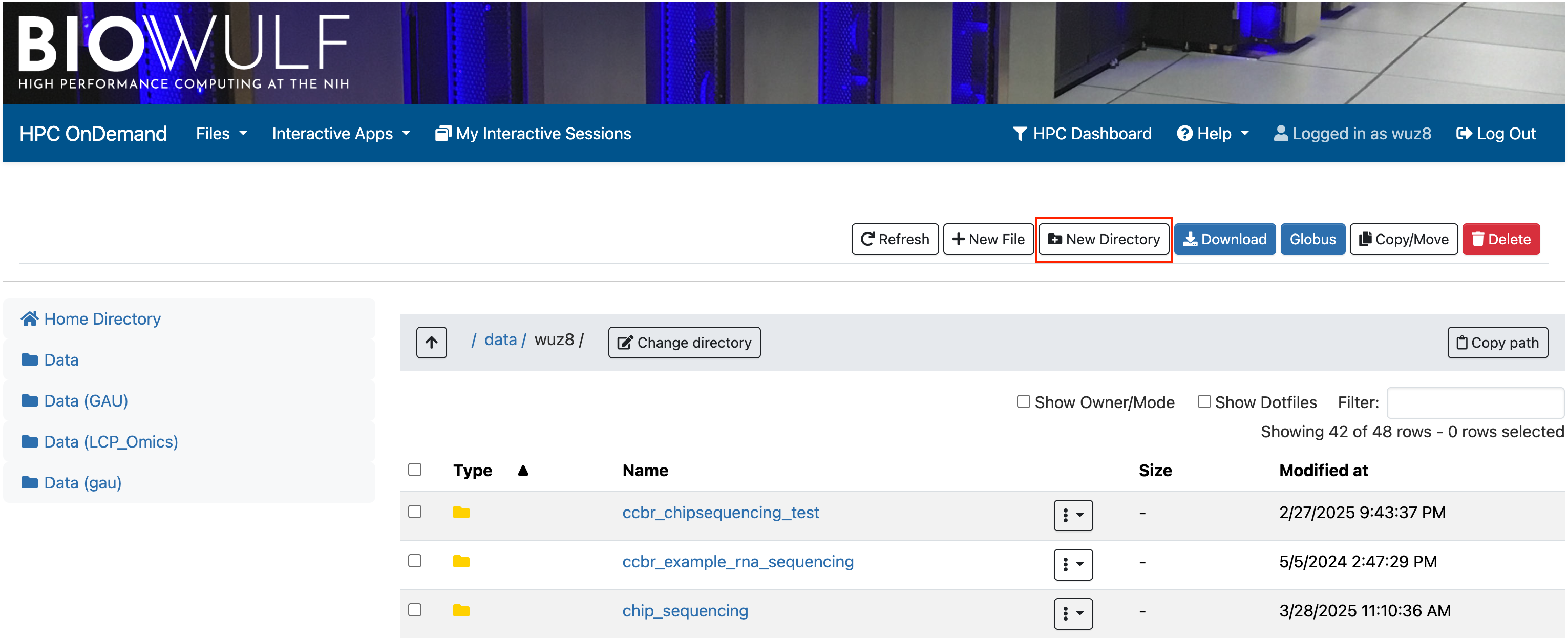Expand the Interactive Apps dropdown
1568x638 pixels.
(340, 133)
